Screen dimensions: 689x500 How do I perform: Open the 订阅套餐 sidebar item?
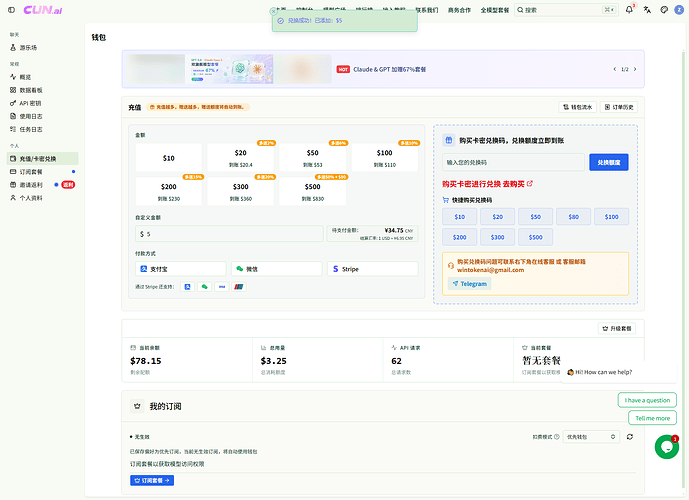pos(43,172)
